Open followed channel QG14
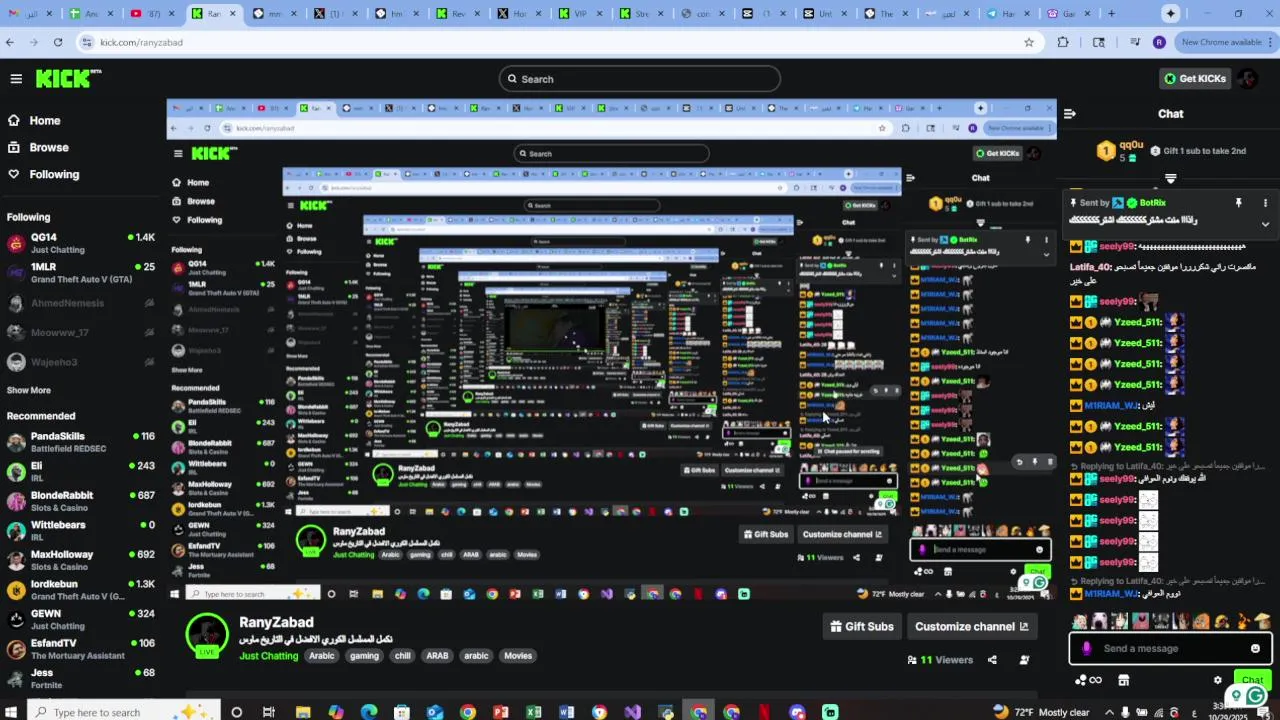The image size is (1280, 720). (80, 243)
